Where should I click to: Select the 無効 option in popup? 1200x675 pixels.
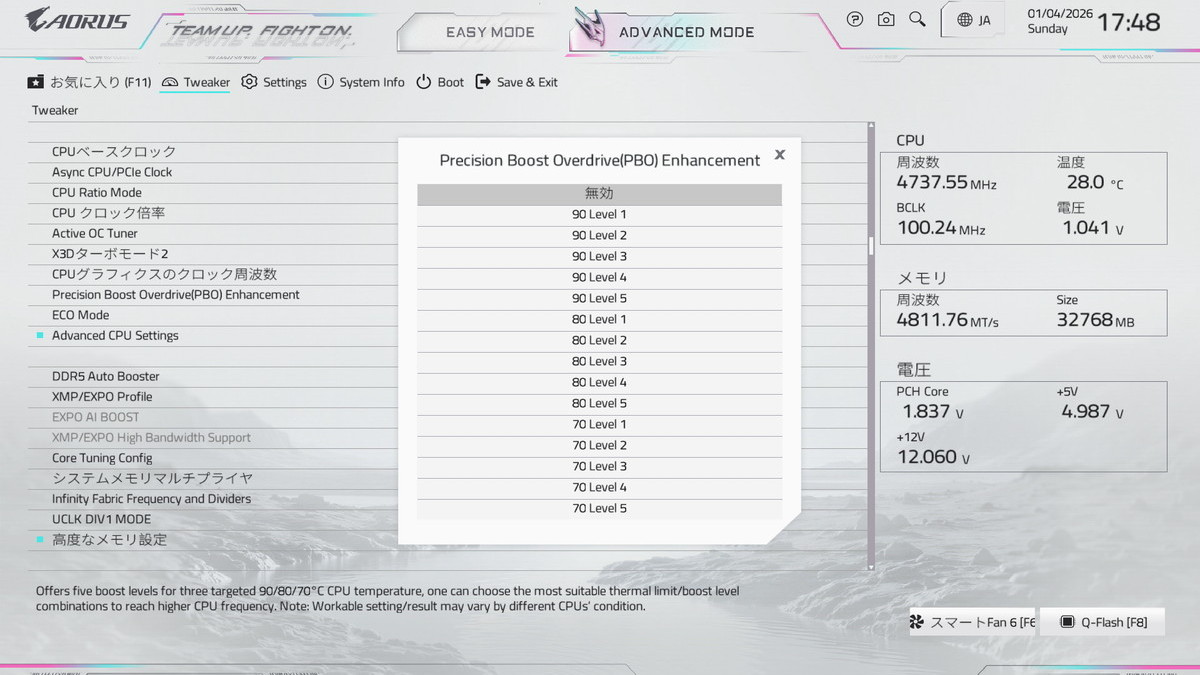coord(599,194)
